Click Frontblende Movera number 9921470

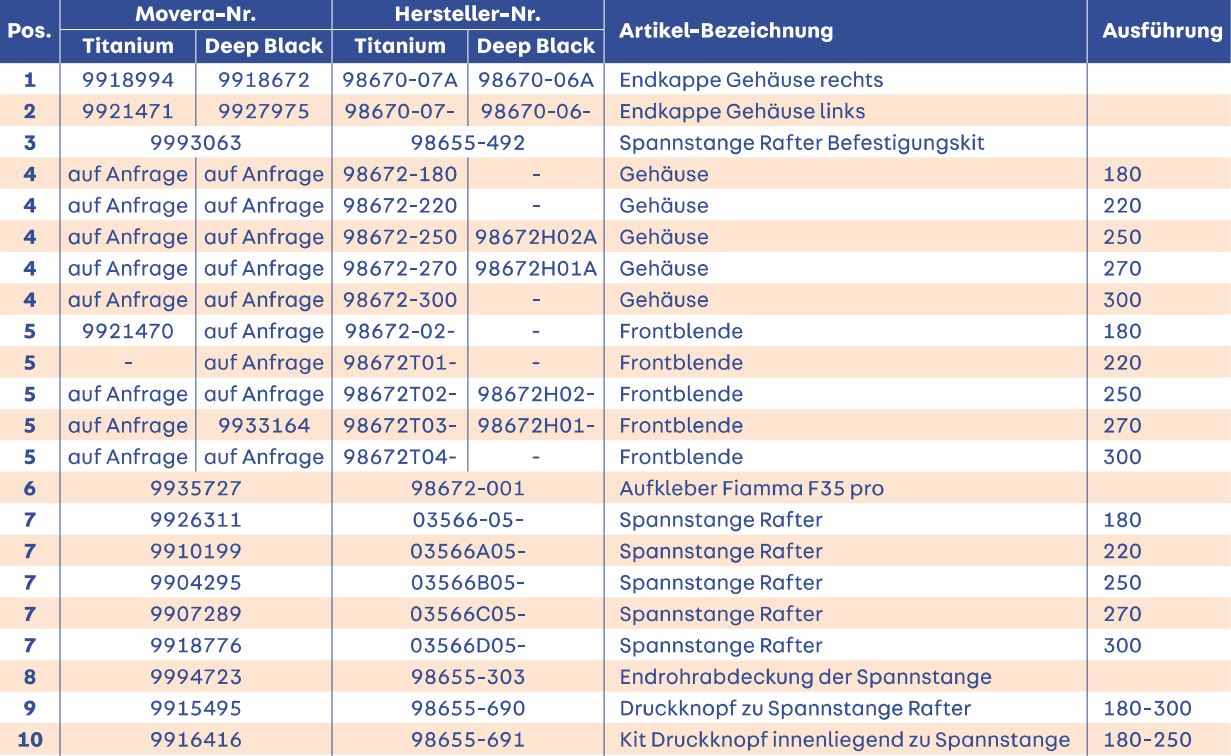[x=127, y=331]
